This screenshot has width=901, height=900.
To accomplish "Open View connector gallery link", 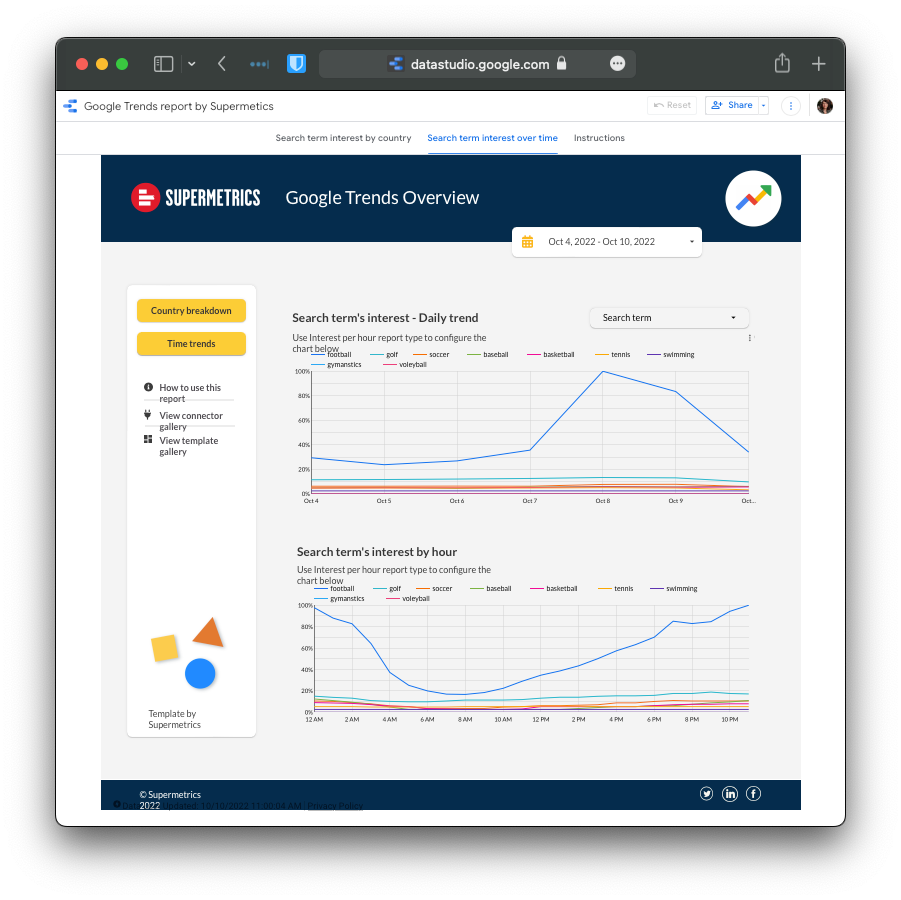I will (190, 421).
